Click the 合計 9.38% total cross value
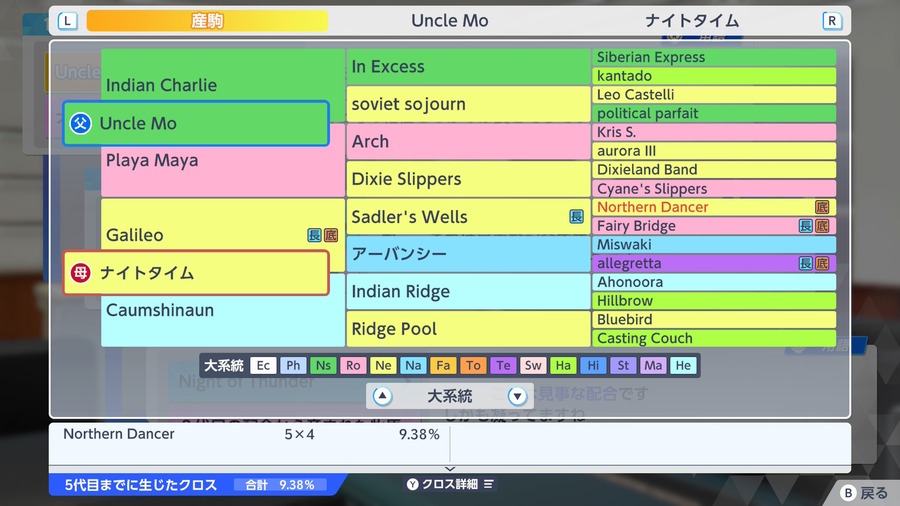The image size is (900, 506). (281, 485)
